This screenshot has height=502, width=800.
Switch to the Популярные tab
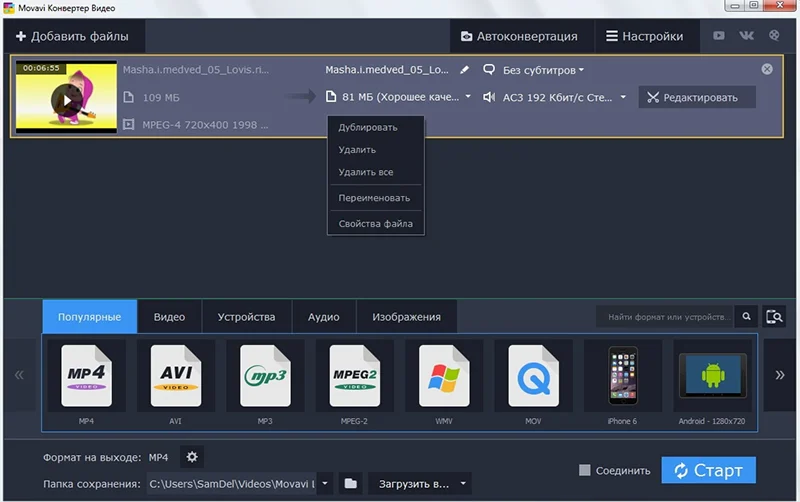pos(89,317)
